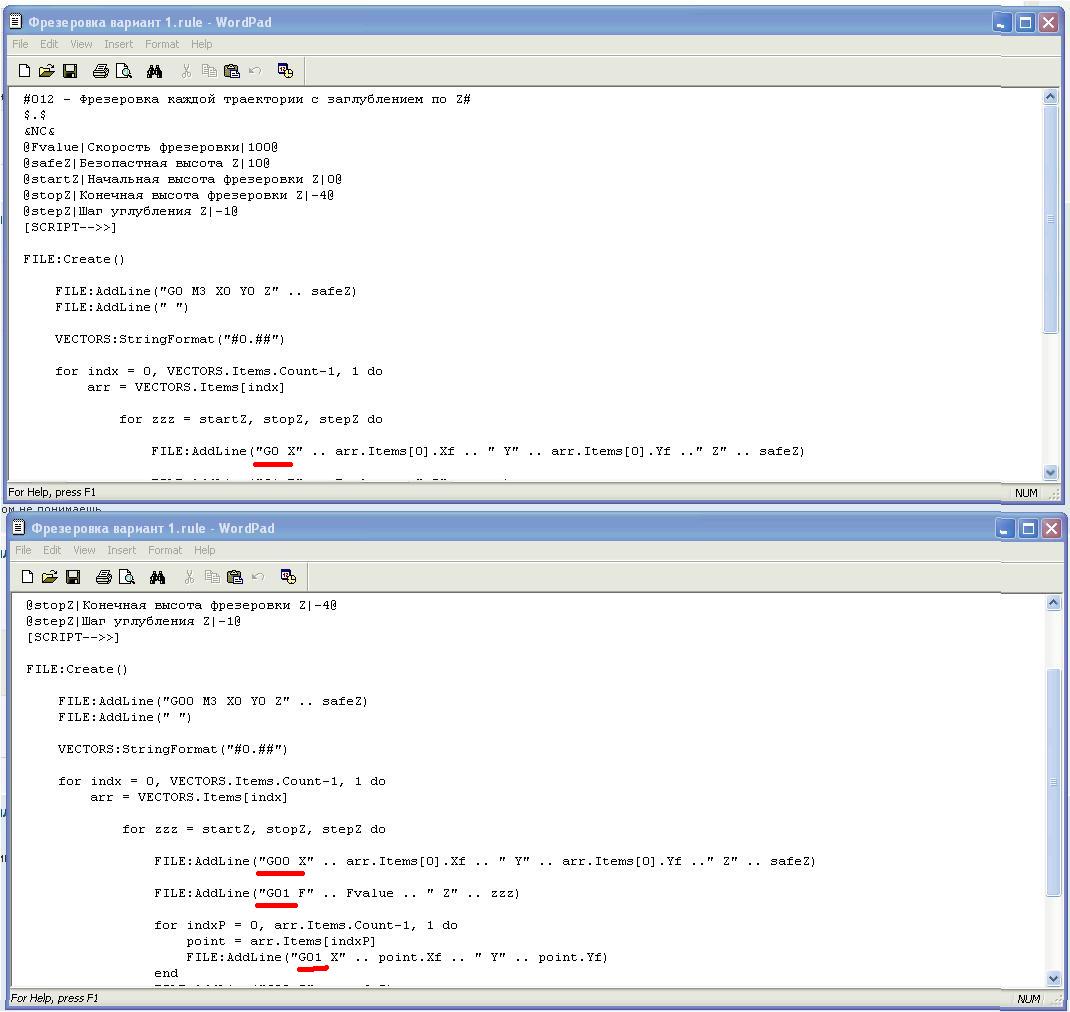The image size is (1070, 1012).
Task: Click the scrollbar thumb in bottom window
Action: [x=1053, y=781]
